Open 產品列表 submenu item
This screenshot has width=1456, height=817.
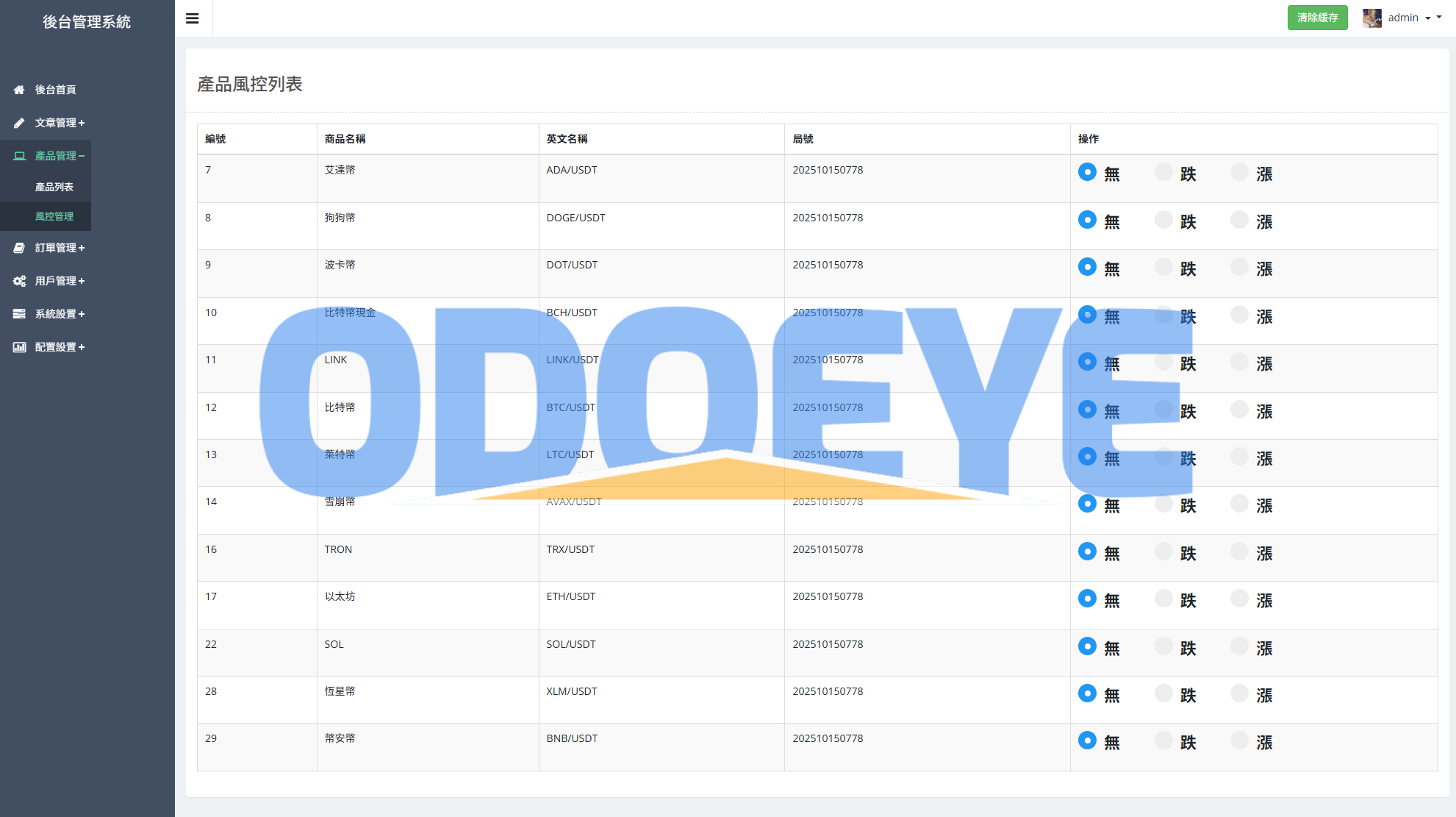tap(54, 187)
